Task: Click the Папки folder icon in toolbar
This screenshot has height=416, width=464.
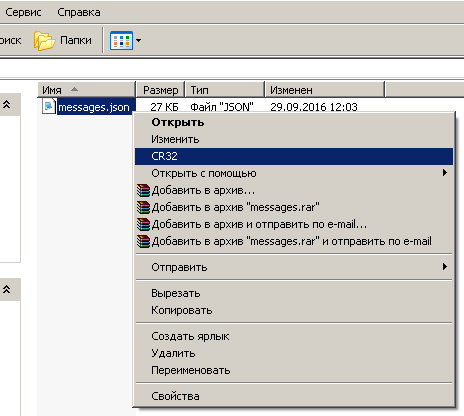Action: tap(44, 41)
